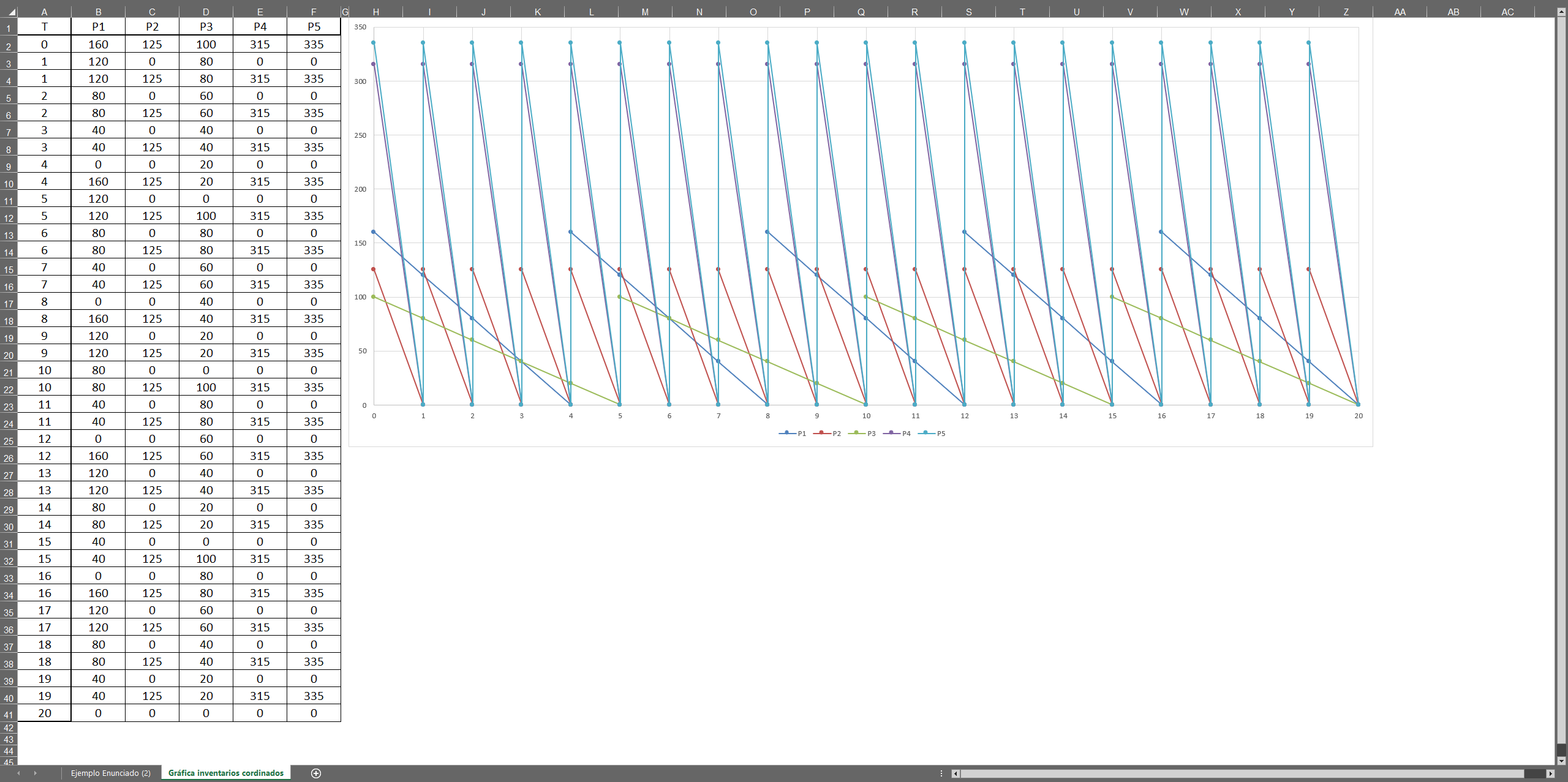The height and width of the screenshot is (782, 1568).
Task: Click the select-all corner triangle
Action: [12, 12]
